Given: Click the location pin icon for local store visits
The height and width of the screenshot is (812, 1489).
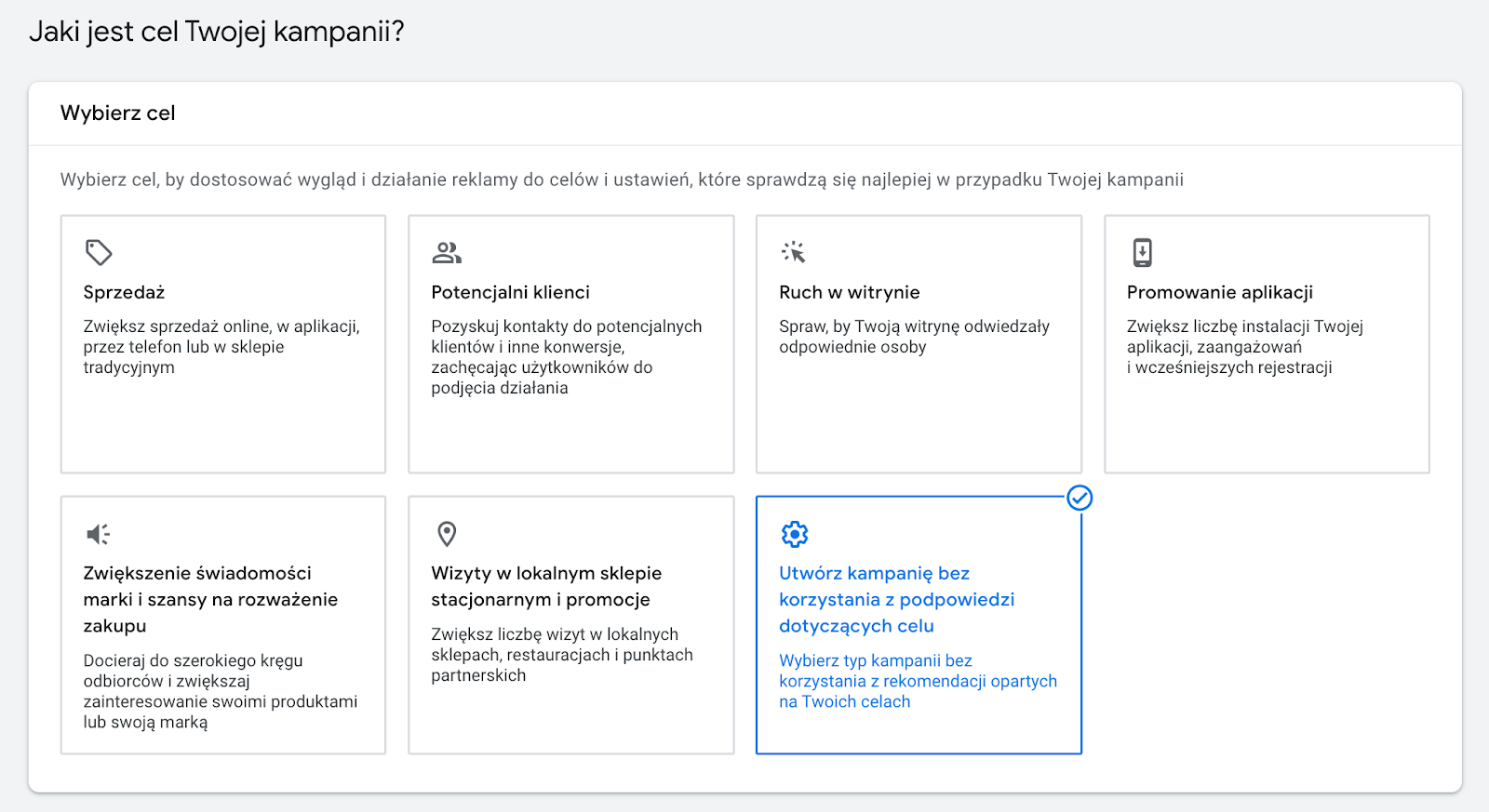Looking at the screenshot, I should 447,534.
